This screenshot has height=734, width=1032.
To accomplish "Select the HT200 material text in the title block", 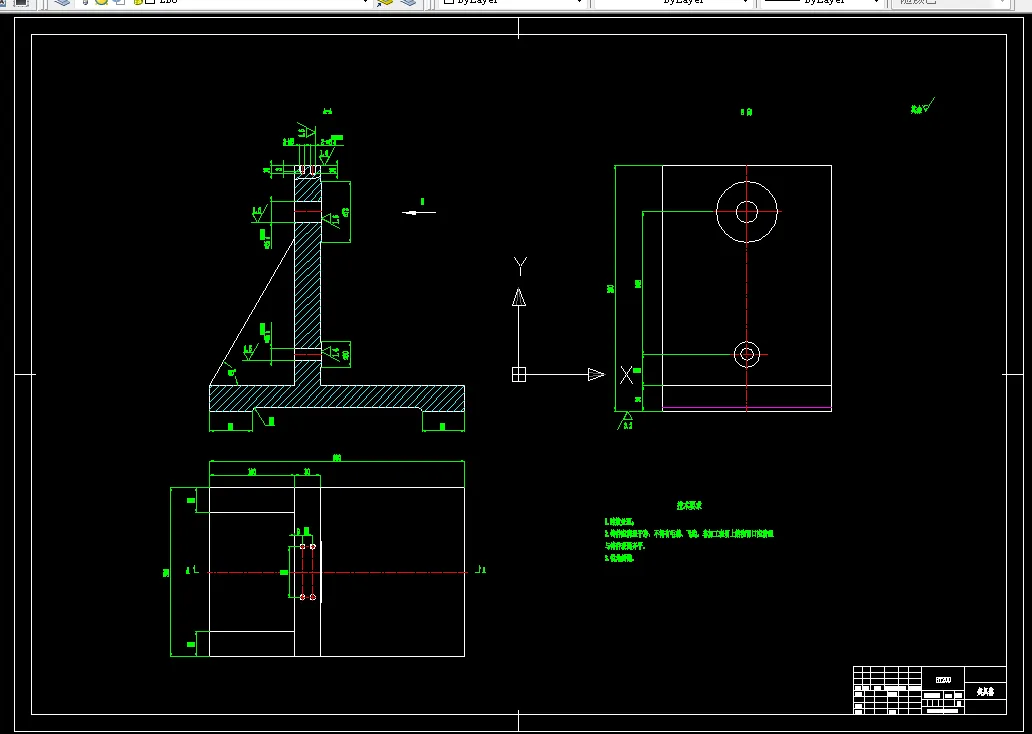I will (942, 679).
